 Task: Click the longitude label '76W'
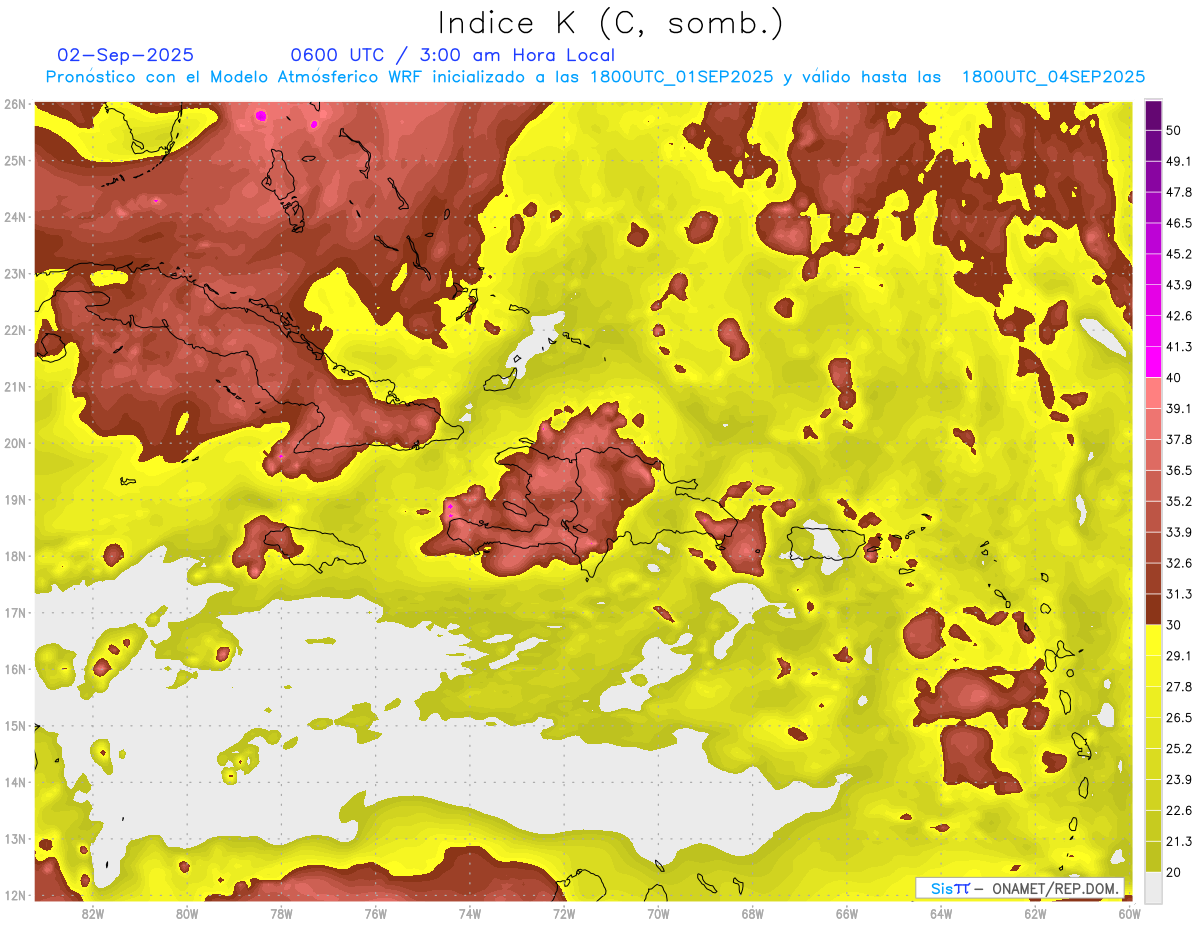click(376, 914)
